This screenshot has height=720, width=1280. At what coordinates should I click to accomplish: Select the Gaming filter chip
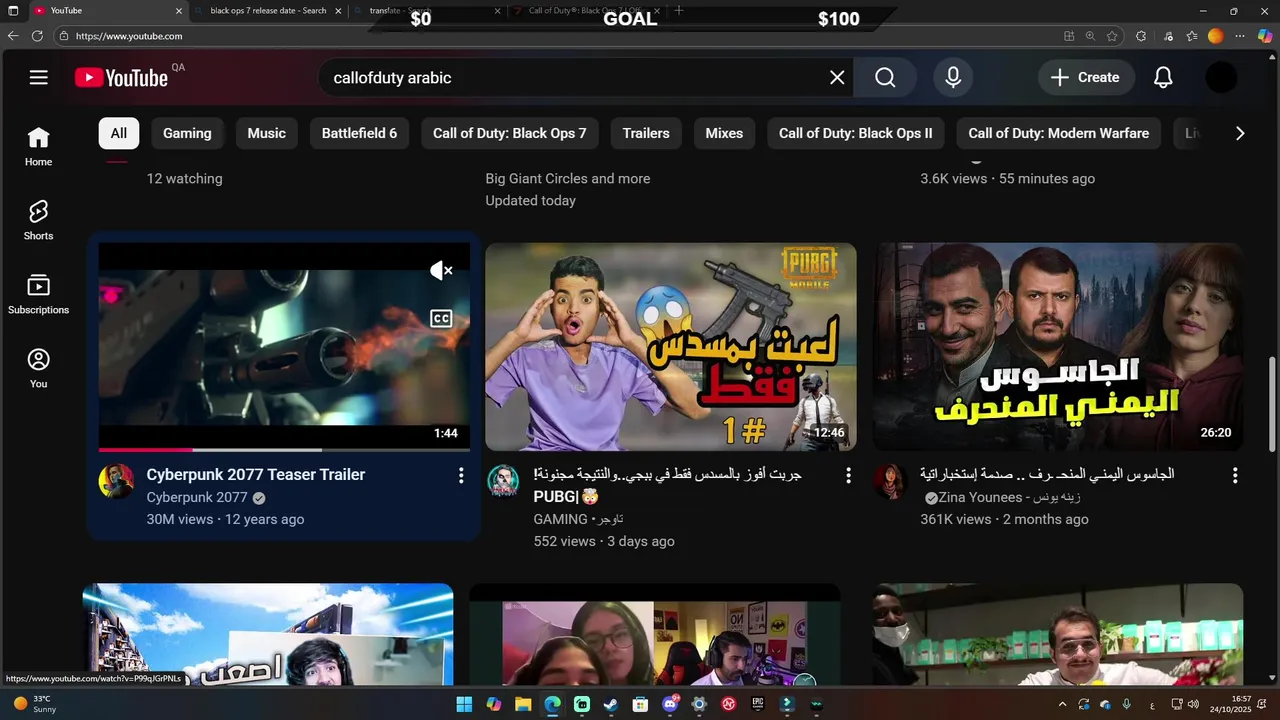[187, 133]
